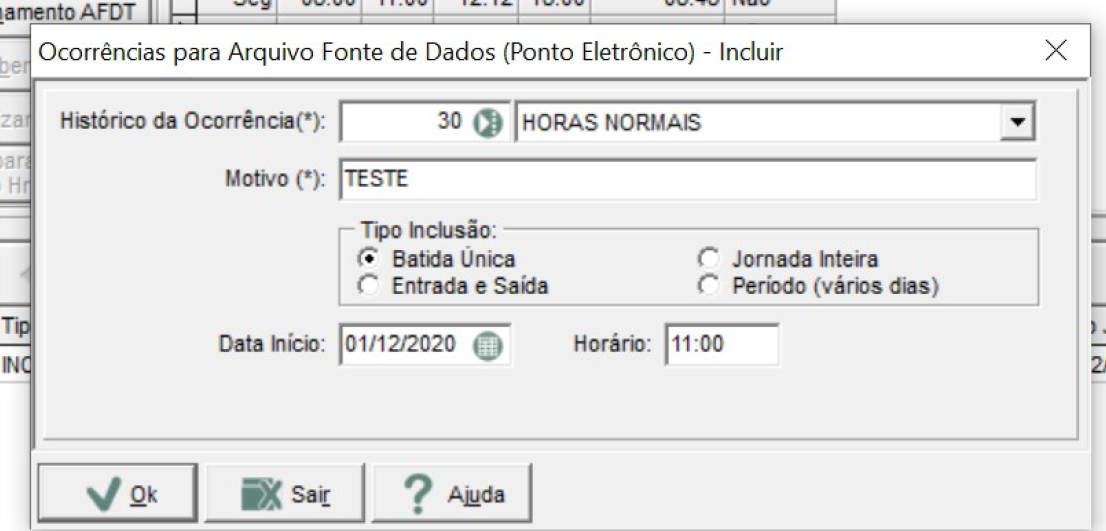Click the occurrence code field showing 30

(x=406, y=123)
